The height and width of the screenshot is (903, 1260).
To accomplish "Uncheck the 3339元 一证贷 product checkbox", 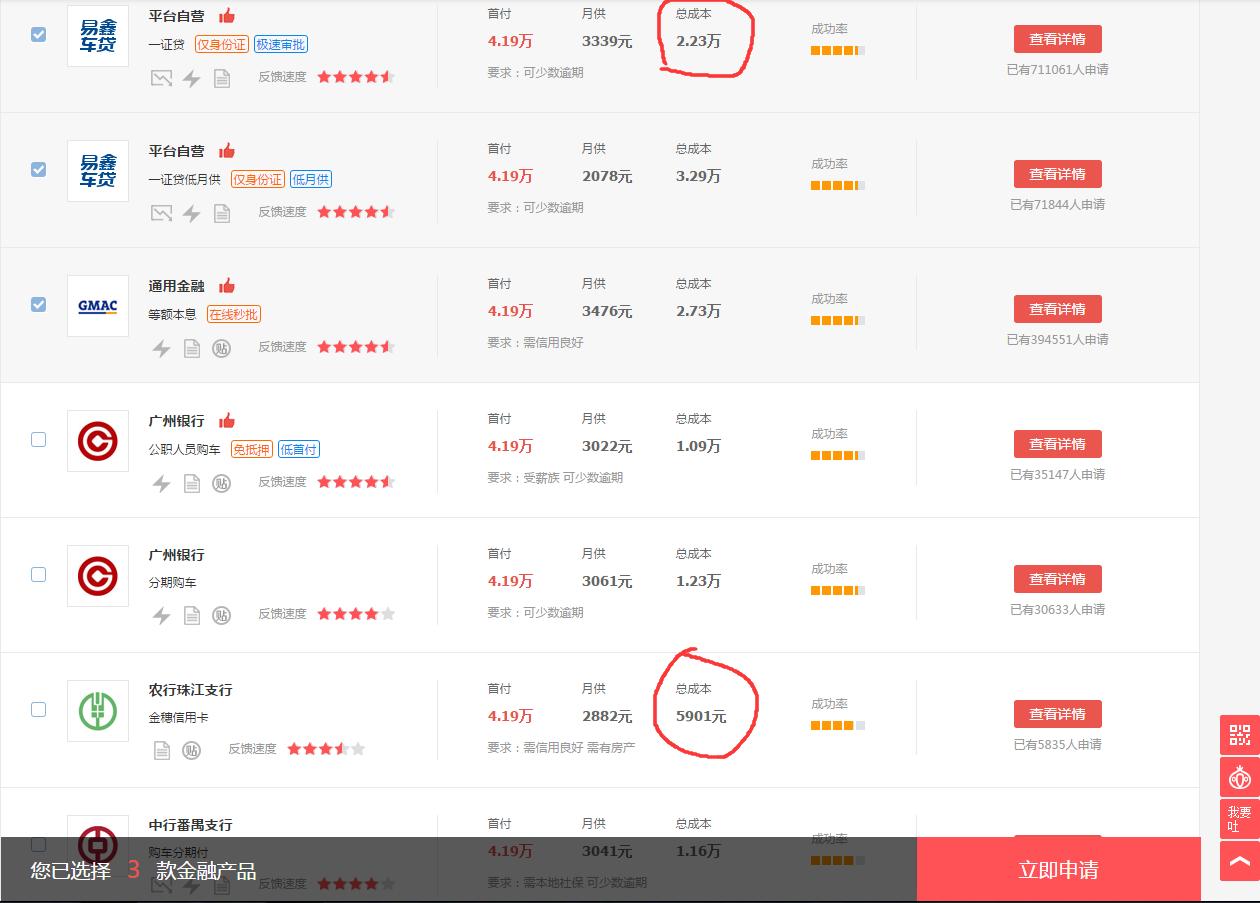I will point(38,34).
